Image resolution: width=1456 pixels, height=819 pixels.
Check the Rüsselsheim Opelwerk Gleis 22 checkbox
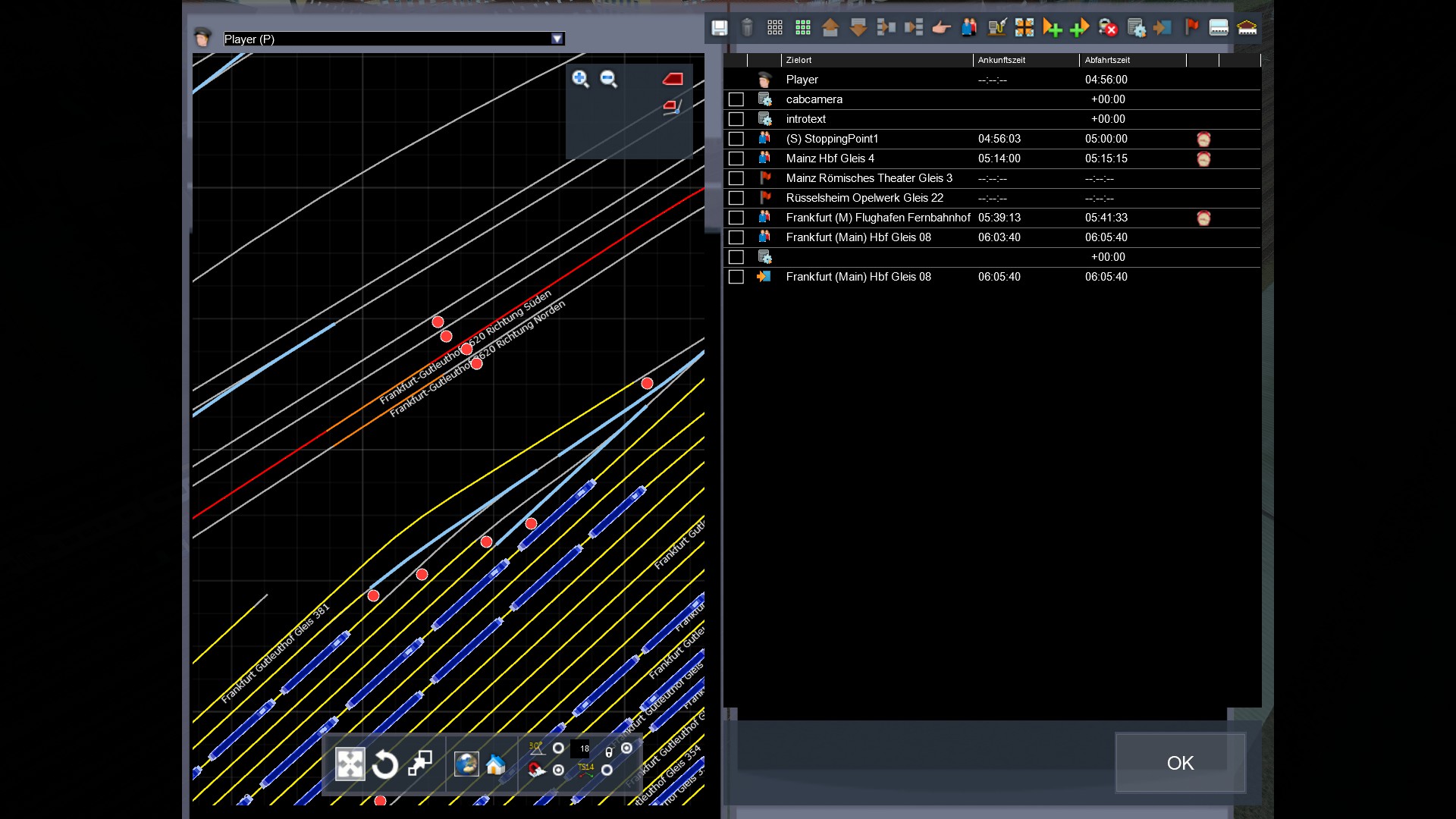pyautogui.click(x=736, y=198)
